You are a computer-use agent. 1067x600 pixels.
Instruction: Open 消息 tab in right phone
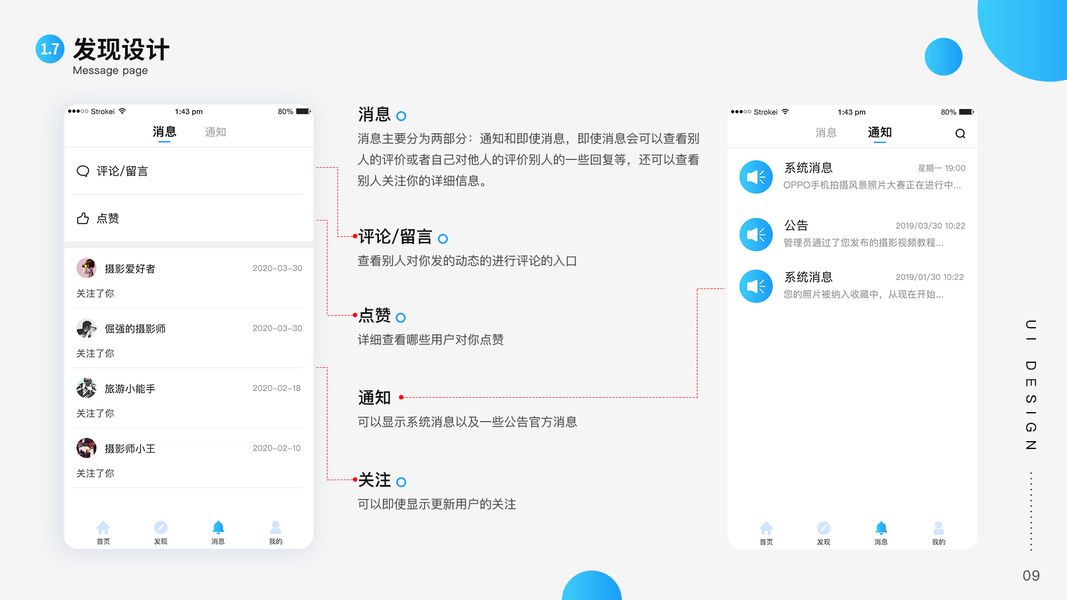pyautogui.click(x=826, y=133)
